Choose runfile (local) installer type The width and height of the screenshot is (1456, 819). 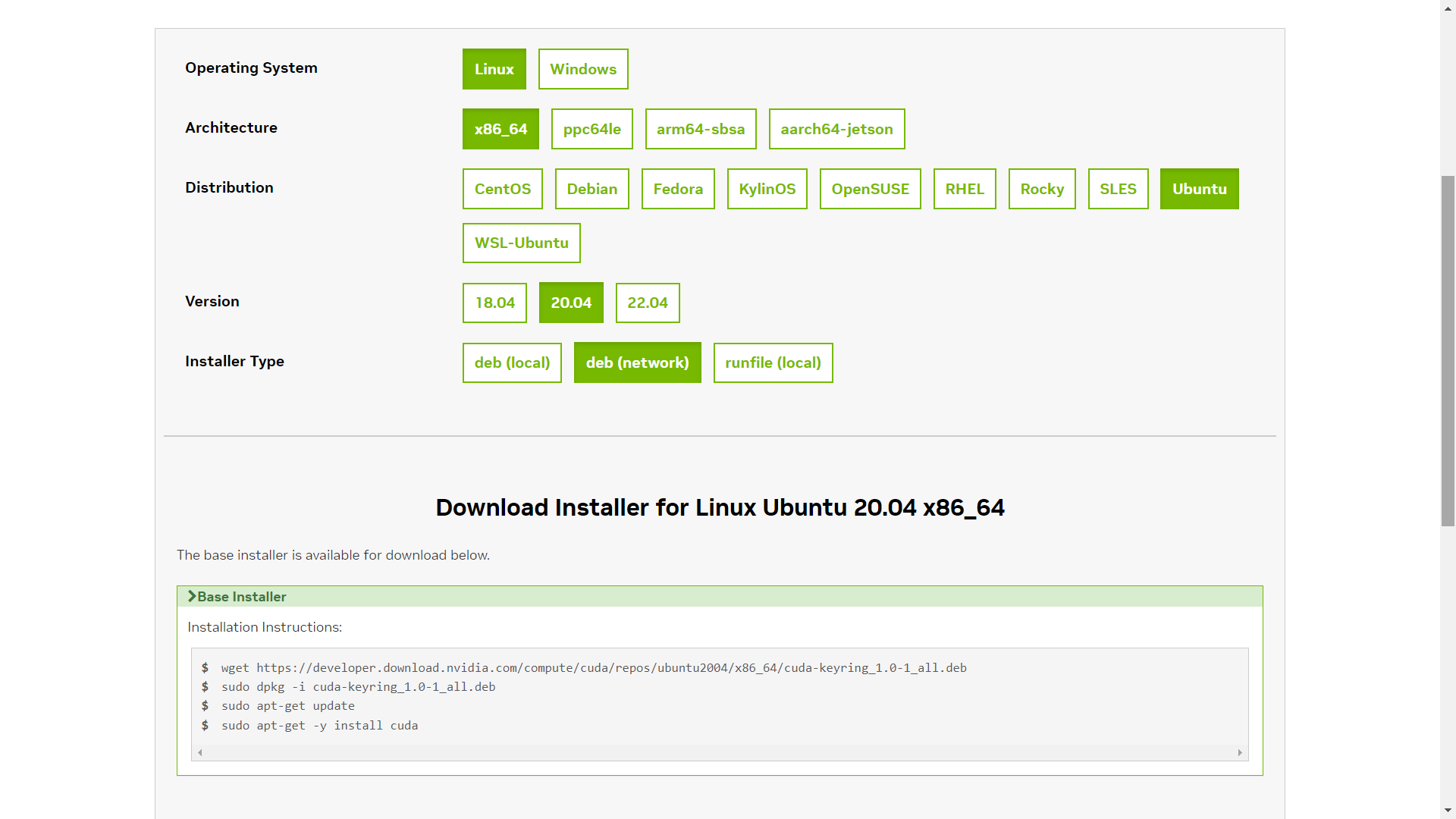773,362
